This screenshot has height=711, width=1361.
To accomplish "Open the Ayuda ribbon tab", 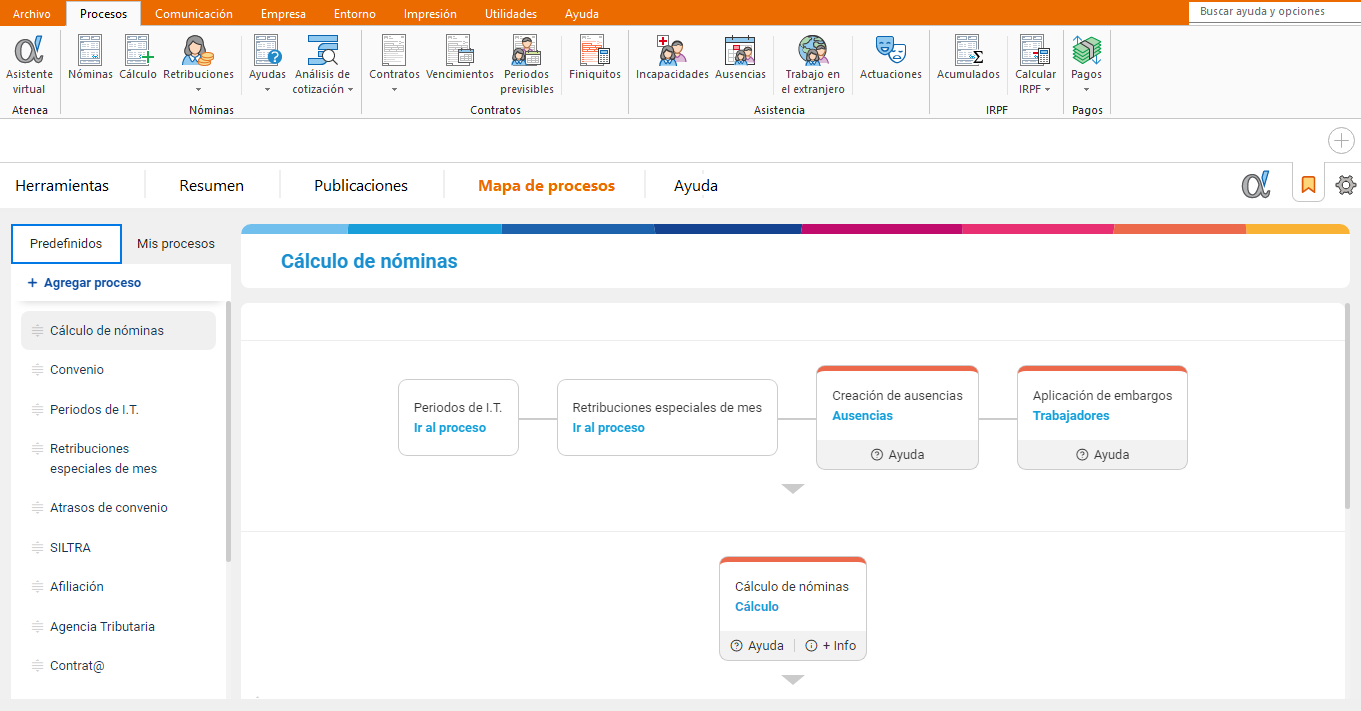I will (x=582, y=14).
